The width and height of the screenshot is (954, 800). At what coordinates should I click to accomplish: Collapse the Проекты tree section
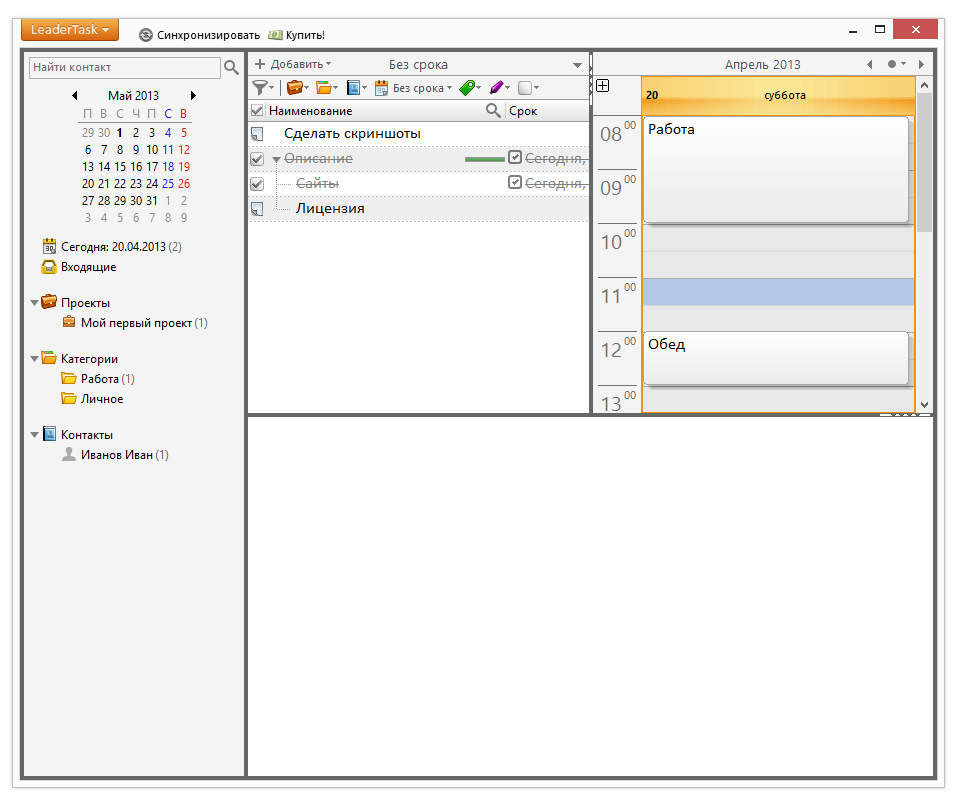35,302
